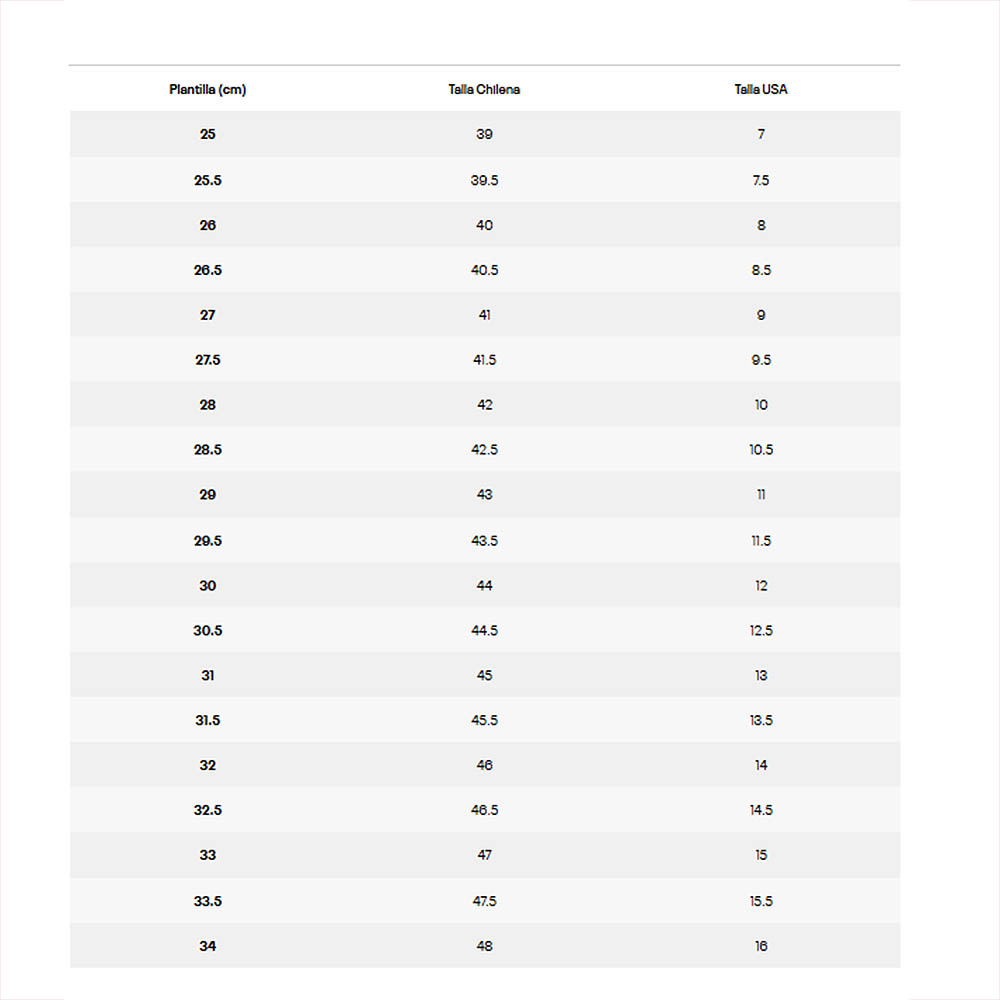The height and width of the screenshot is (1000, 1000).
Task: Click Chilean size 39.5 cell
Action: 484,180
